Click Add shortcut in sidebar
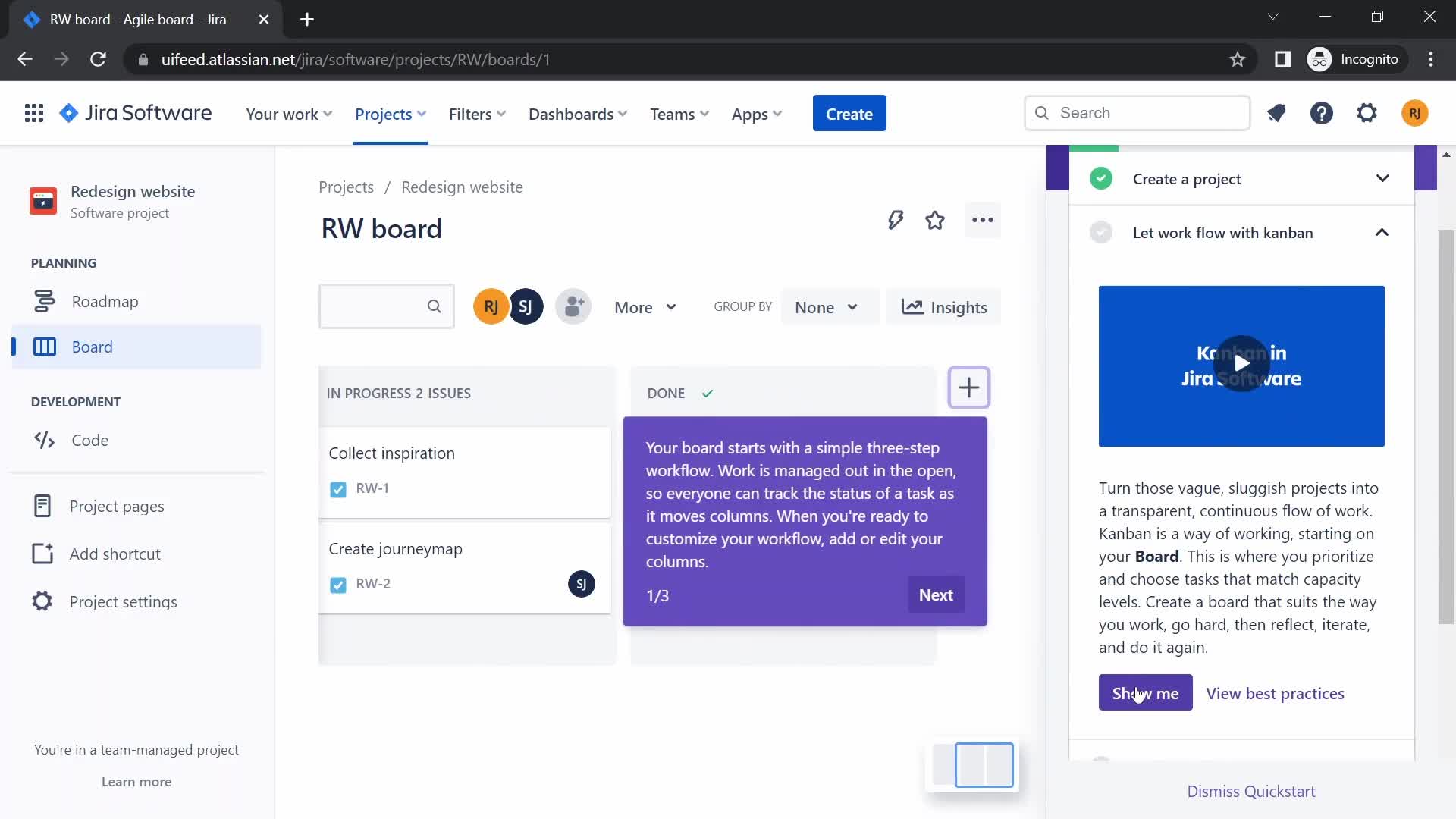The width and height of the screenshot is (1456, 819). (136, 554)
